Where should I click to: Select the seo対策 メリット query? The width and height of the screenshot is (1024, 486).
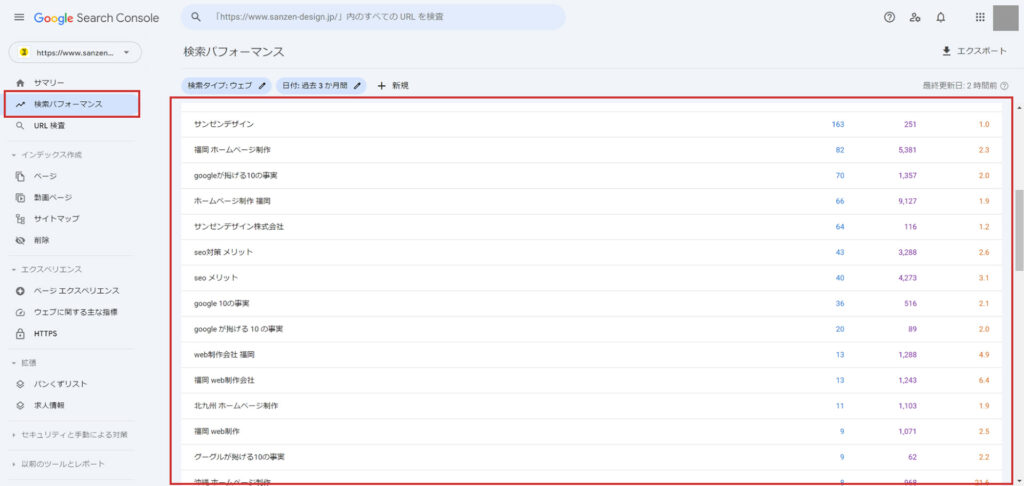pyautogui.click(x=592, y=252)
